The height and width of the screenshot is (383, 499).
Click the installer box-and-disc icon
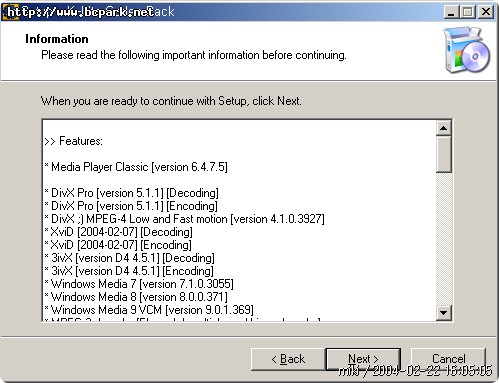click(466, 50)
